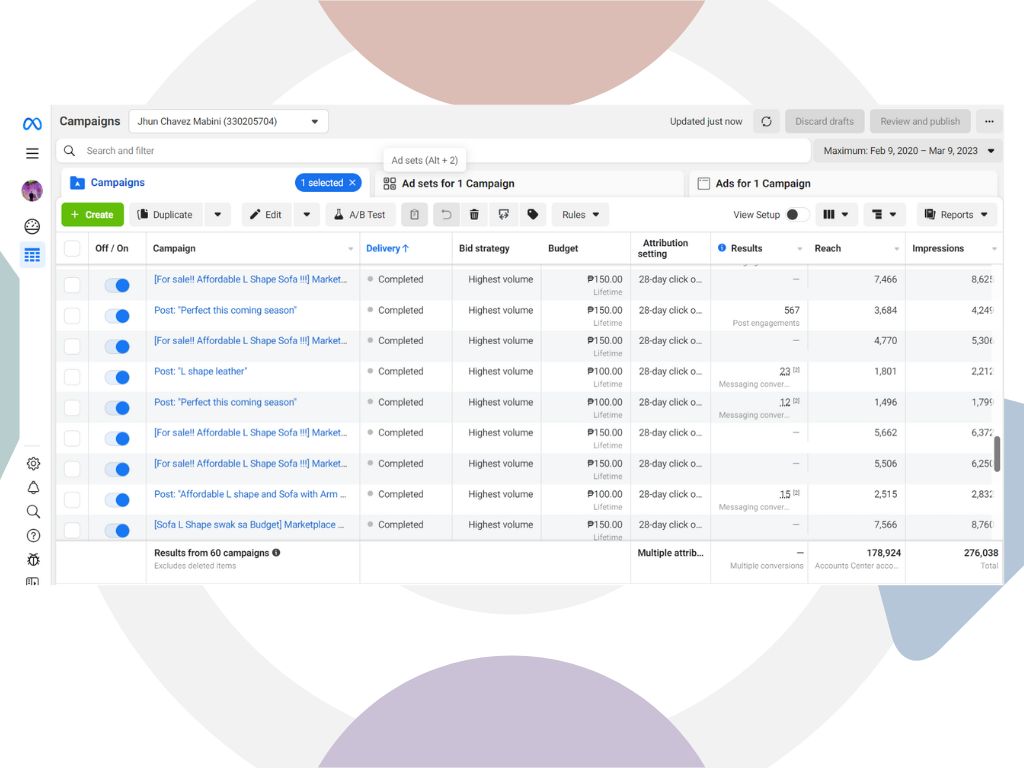
Task: Open the profile avatar in the sidebar
Action: point(32,191)
